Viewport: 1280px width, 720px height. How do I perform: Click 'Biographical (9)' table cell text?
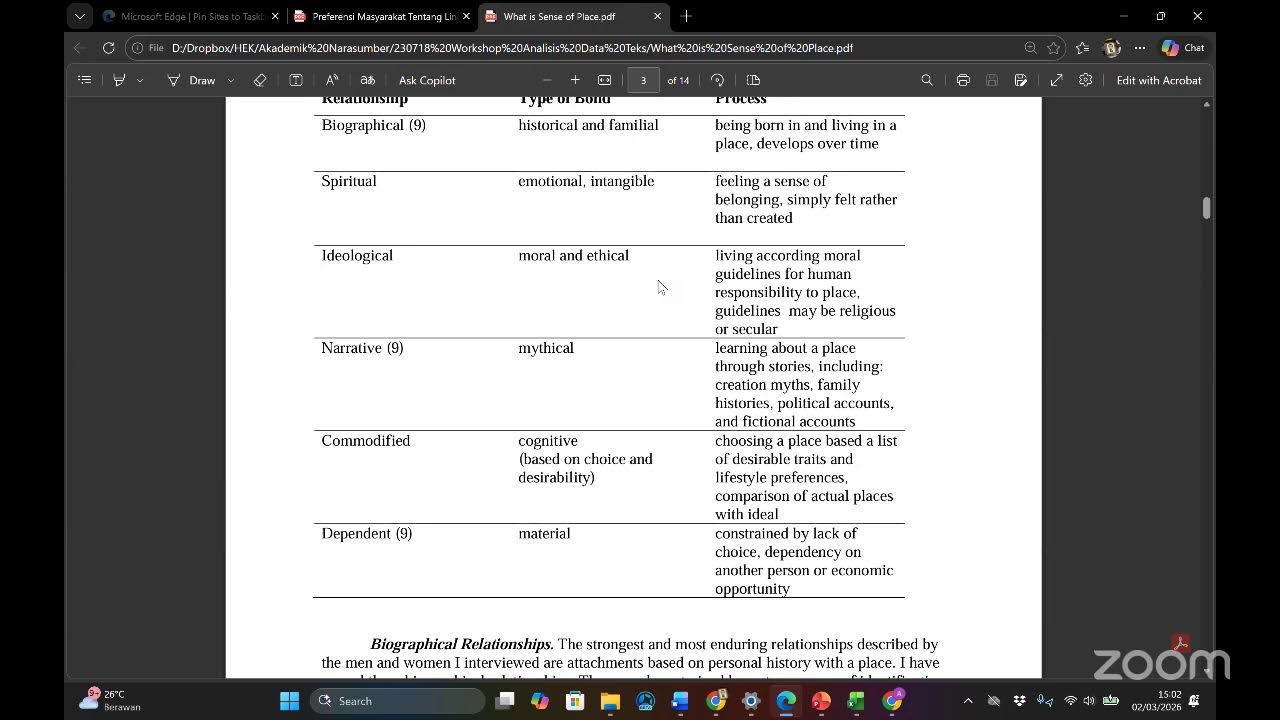click(x=373, y=125)
